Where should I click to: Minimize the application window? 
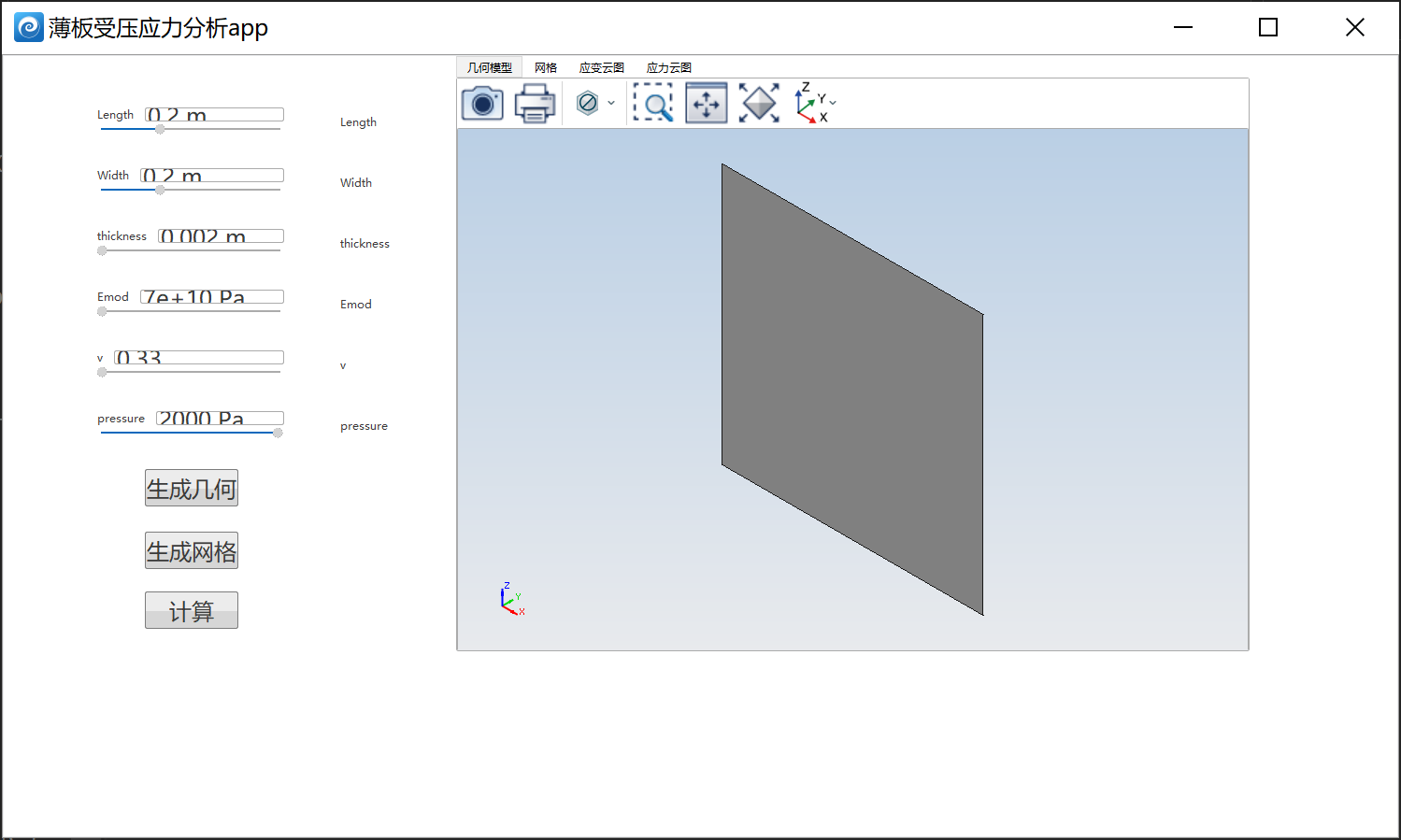pyautogui.click(x=1183, y=27)
